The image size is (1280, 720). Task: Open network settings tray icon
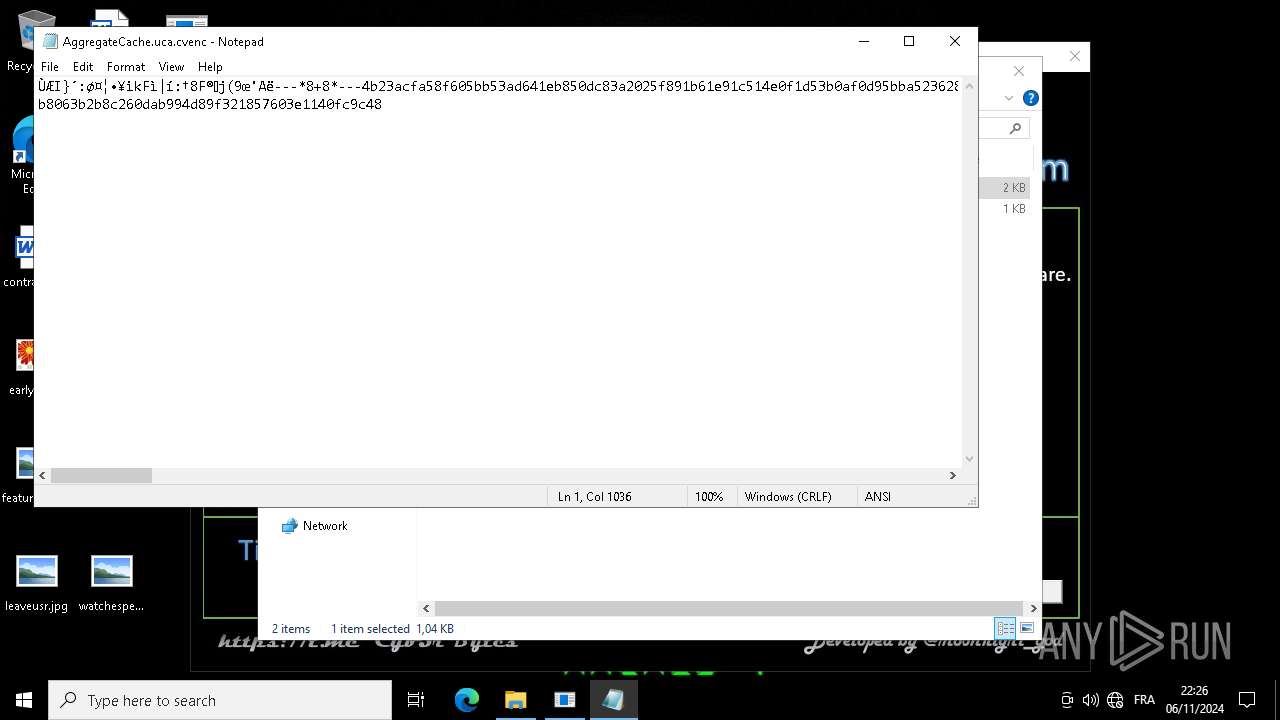click(x=1115, y=700)
